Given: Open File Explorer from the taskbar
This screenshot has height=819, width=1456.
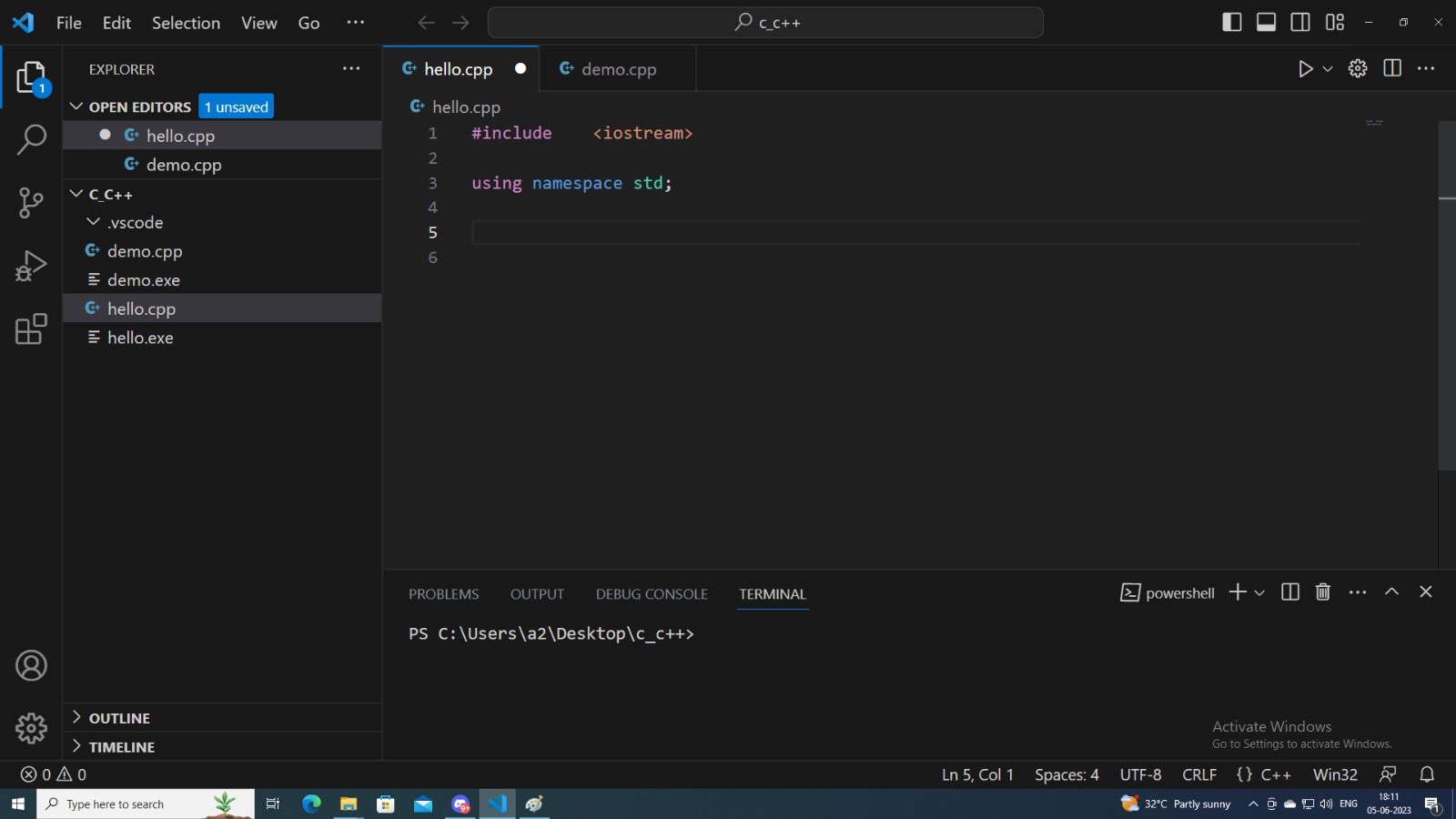Looking at the screenshot, I should coord(349,804).
